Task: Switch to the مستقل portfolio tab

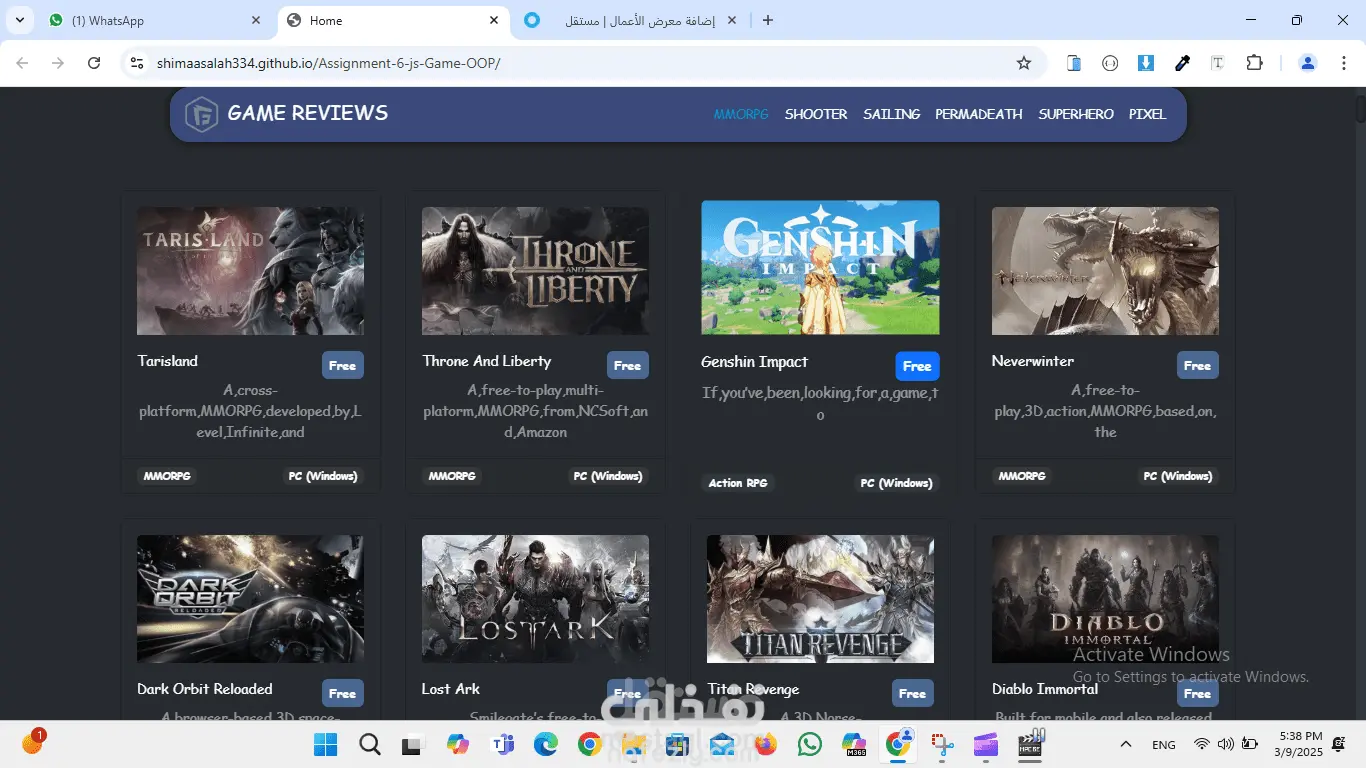Action: coord(631,20)
